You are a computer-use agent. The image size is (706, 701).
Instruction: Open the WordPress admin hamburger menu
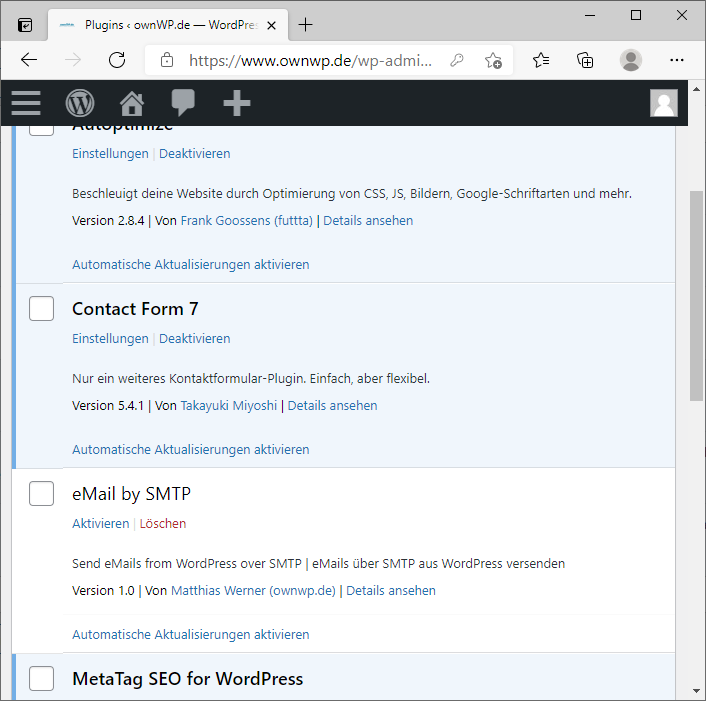click(x=26, y=103)
